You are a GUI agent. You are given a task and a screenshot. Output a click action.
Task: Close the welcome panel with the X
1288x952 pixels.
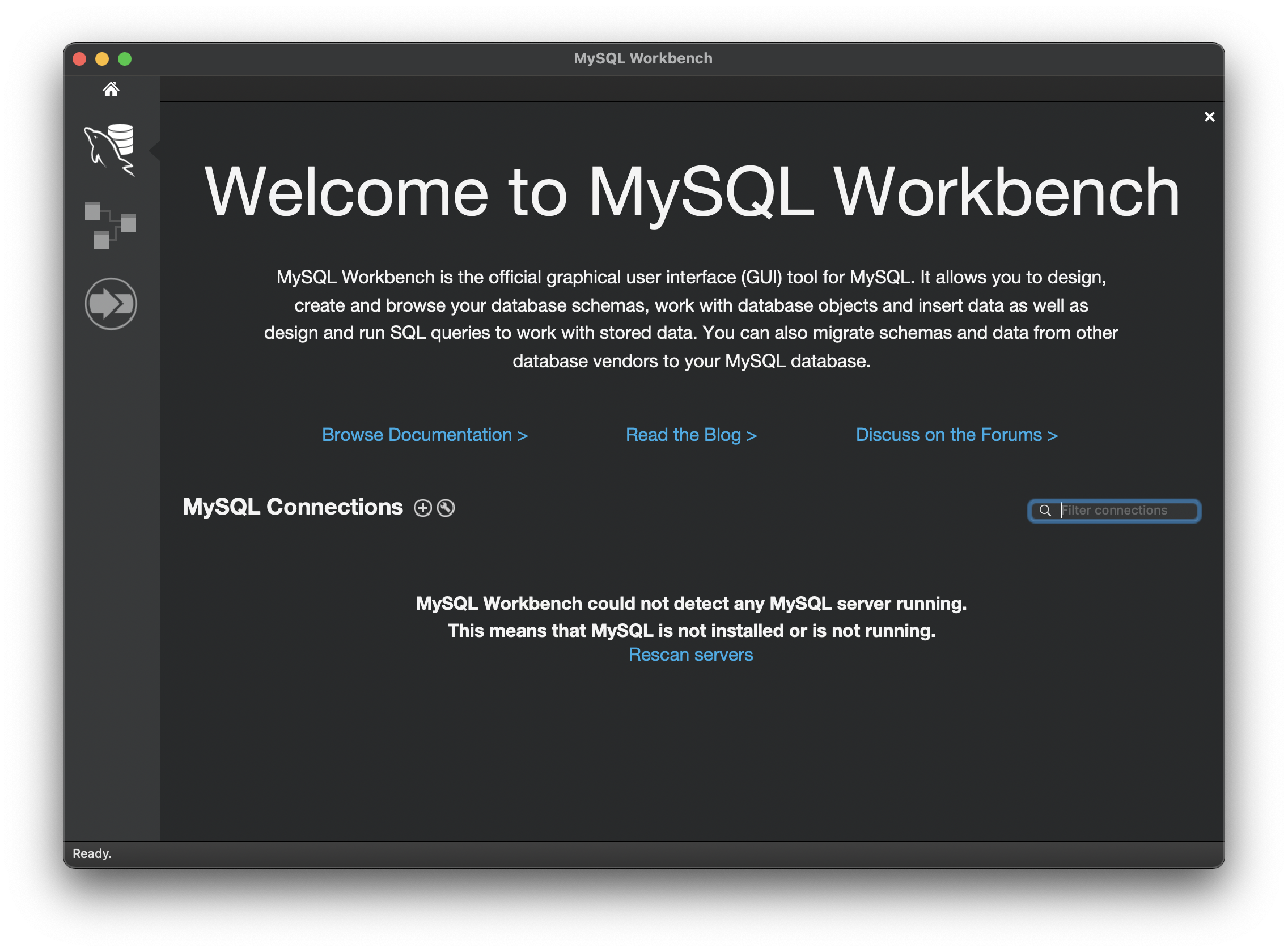coord(1210,117)
